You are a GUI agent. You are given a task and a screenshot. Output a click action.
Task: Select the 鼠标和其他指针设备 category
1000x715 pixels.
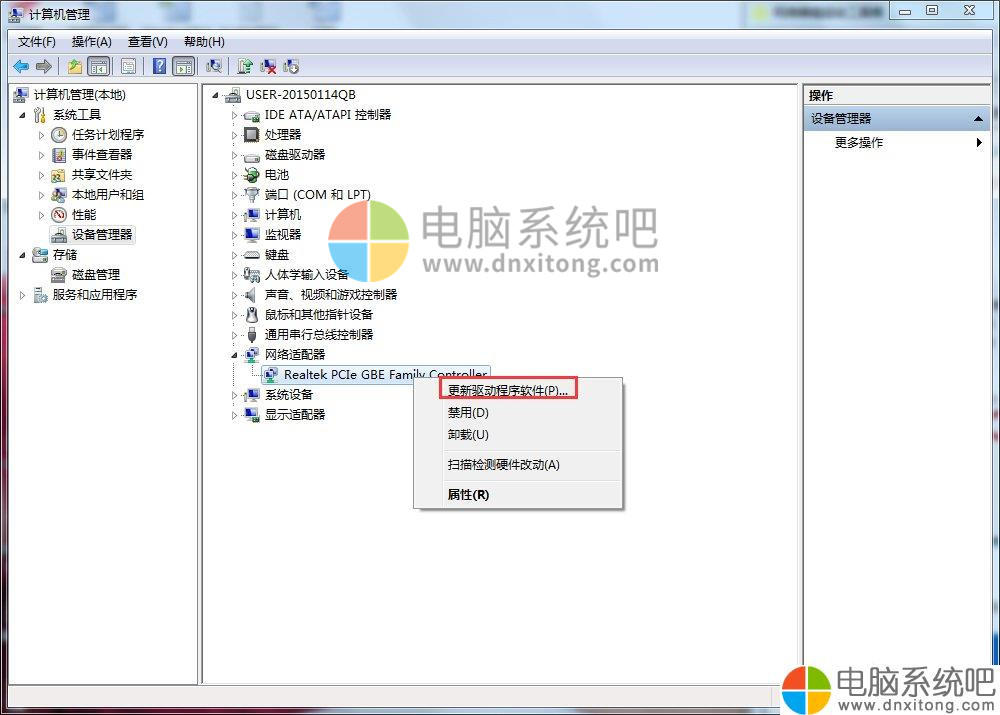[319, 314]
